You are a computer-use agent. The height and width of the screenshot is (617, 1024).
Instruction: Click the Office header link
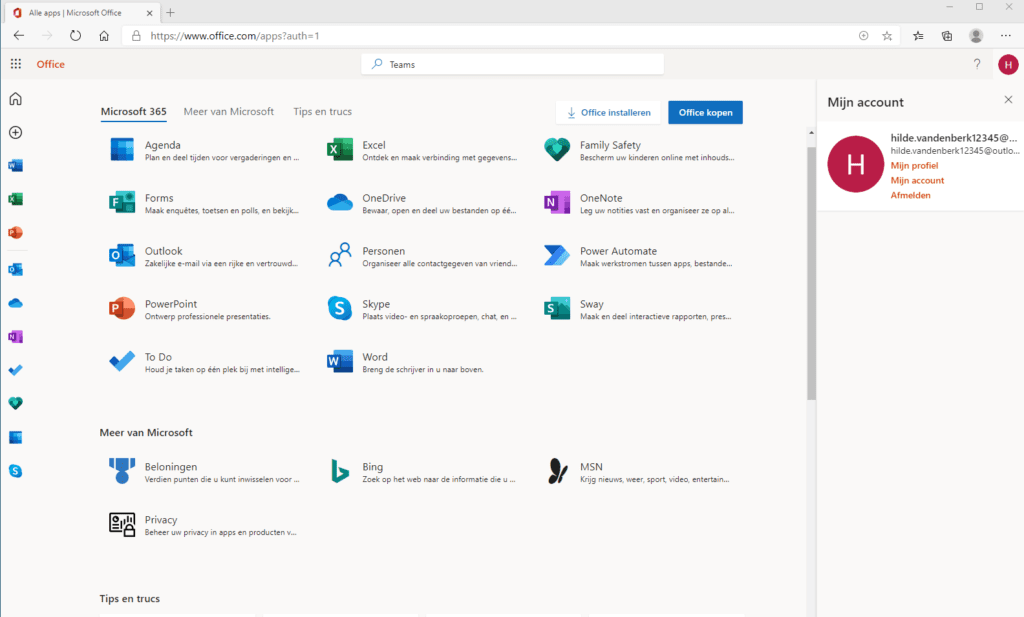[50, 64]
